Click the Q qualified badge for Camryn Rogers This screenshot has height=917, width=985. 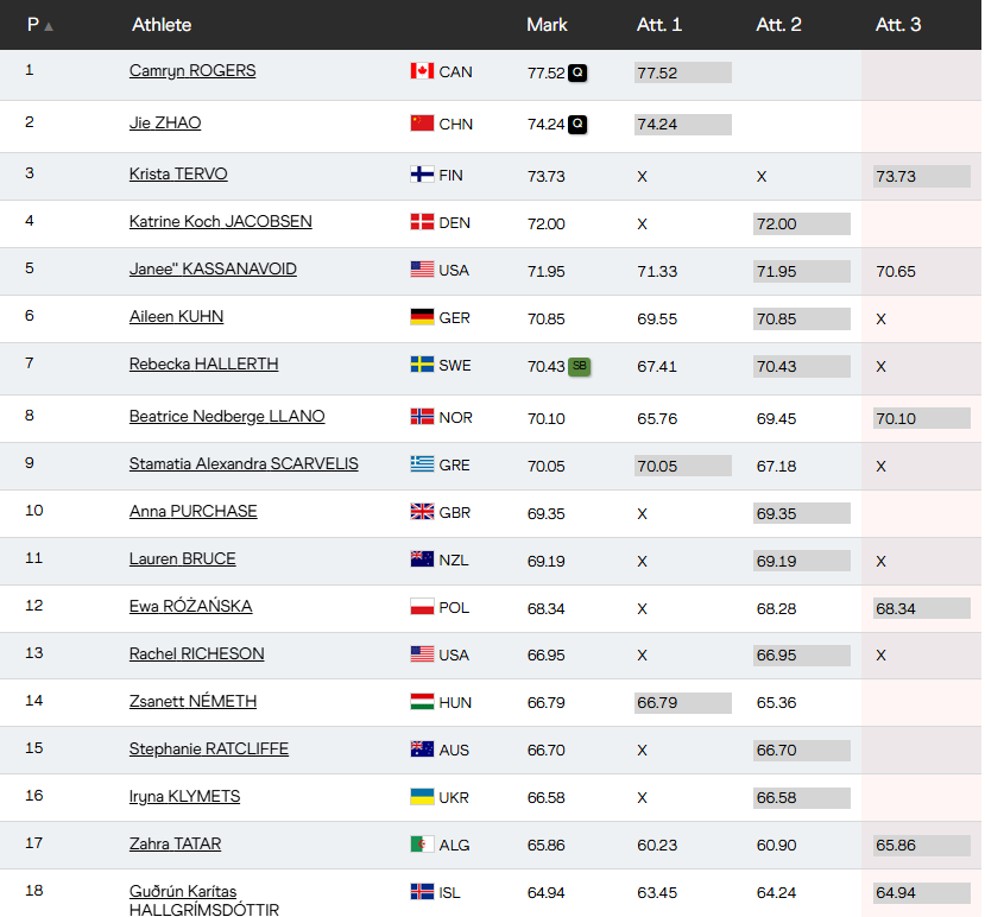point(577,73)
